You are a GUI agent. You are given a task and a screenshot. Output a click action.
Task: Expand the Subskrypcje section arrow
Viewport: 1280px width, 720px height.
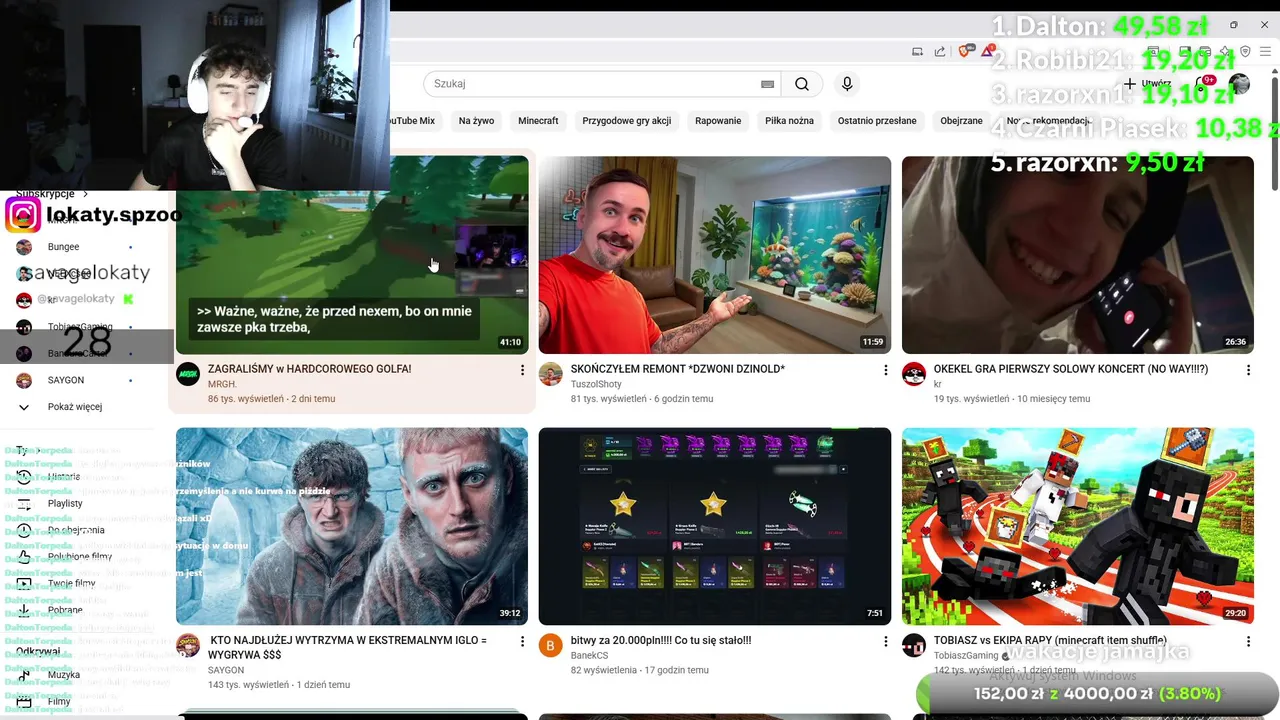86,194
